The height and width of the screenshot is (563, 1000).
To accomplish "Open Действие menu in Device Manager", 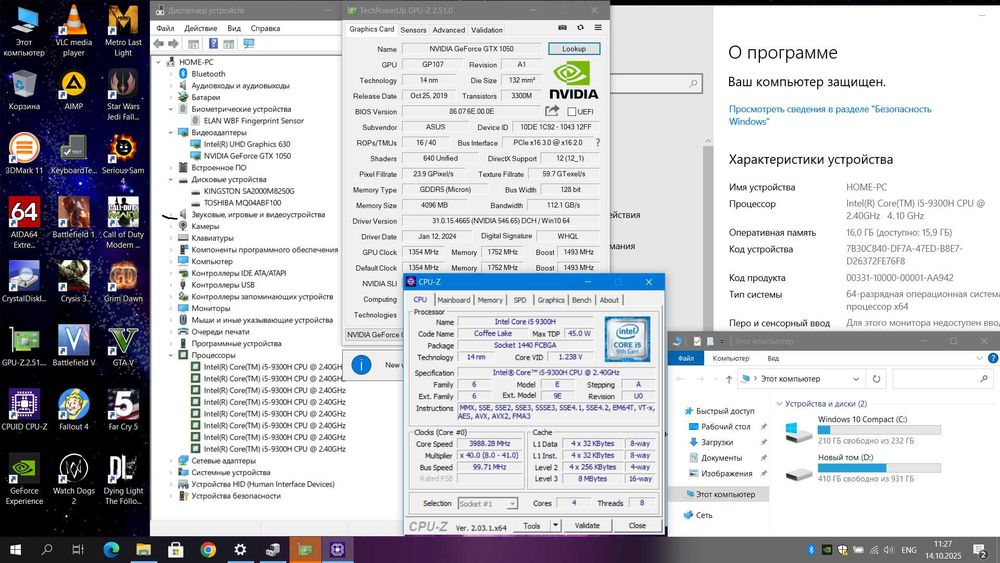I will 200,28.
